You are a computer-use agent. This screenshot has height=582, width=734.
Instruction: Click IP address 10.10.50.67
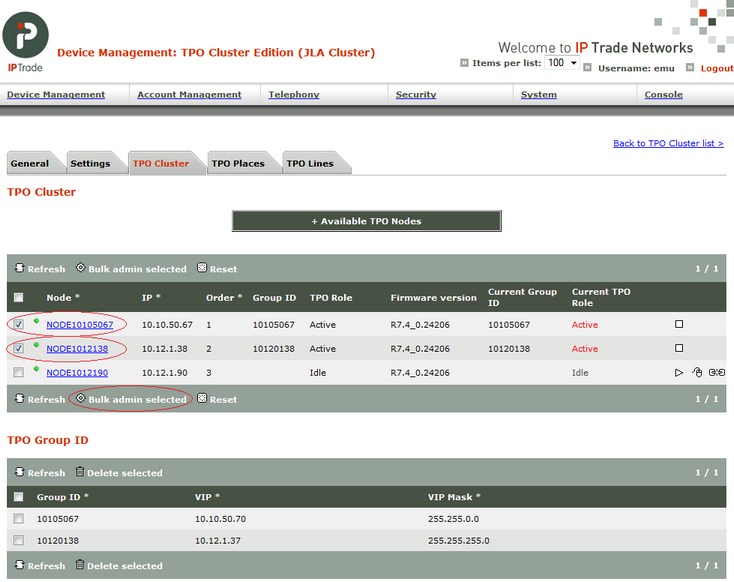167,324
